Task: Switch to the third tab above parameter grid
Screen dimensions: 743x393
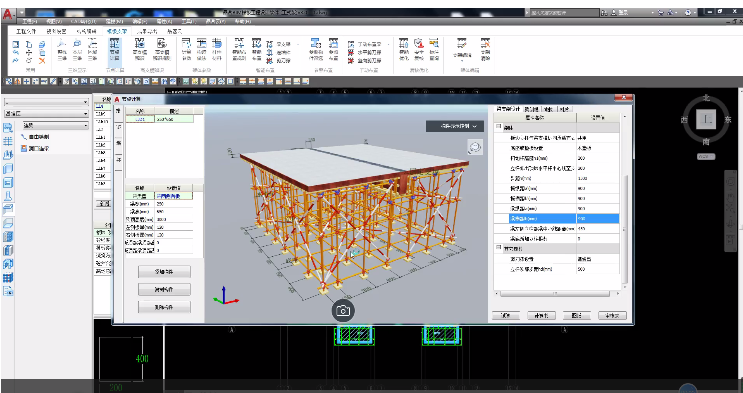Action: point(549,109)
